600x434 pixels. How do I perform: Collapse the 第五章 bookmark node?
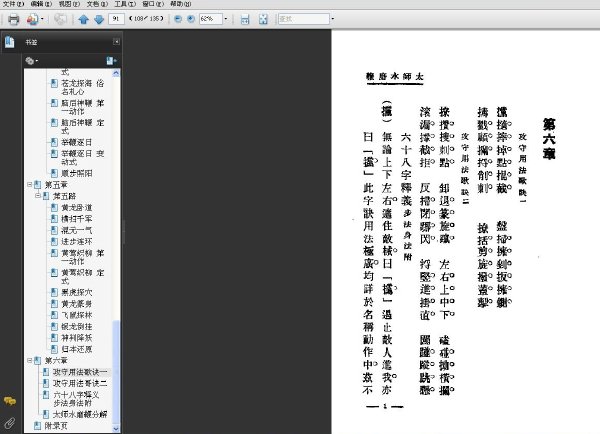click(29, 185)
